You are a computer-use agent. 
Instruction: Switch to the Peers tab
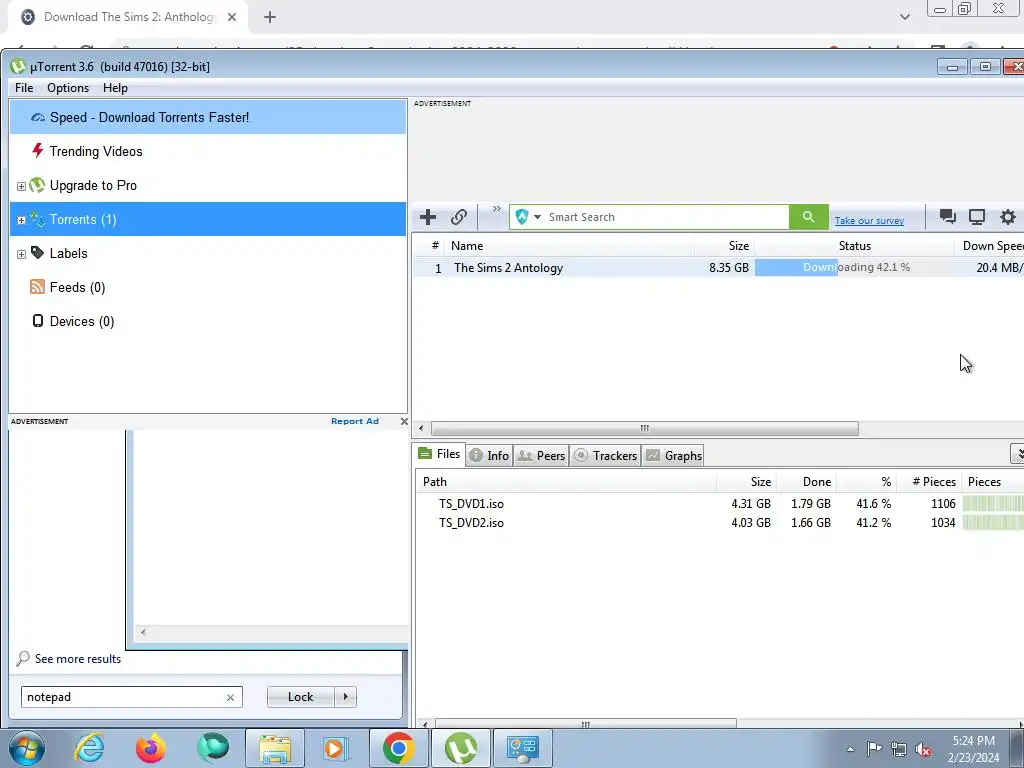pos(541,455)
